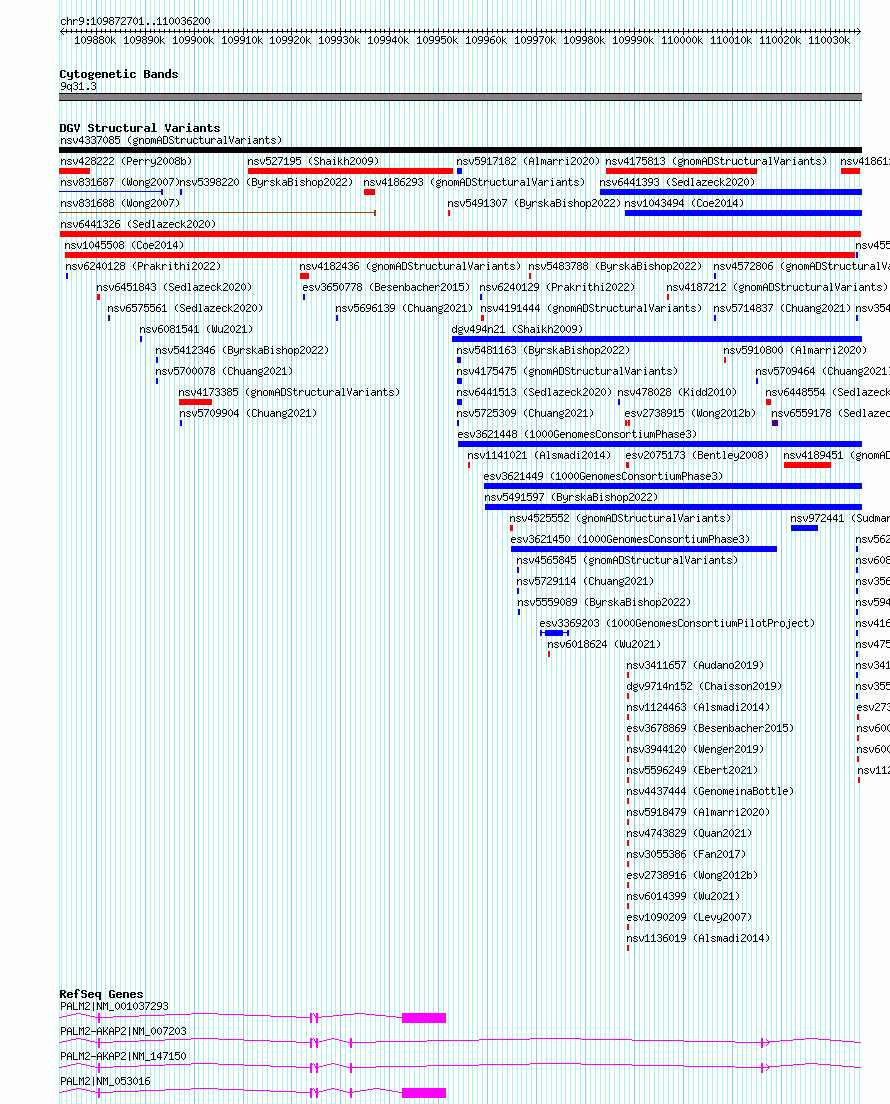Select nsv6575561 (Sedlazeck2020) variant
This screenshot has height=1104, width=890.
click(185, 309)
